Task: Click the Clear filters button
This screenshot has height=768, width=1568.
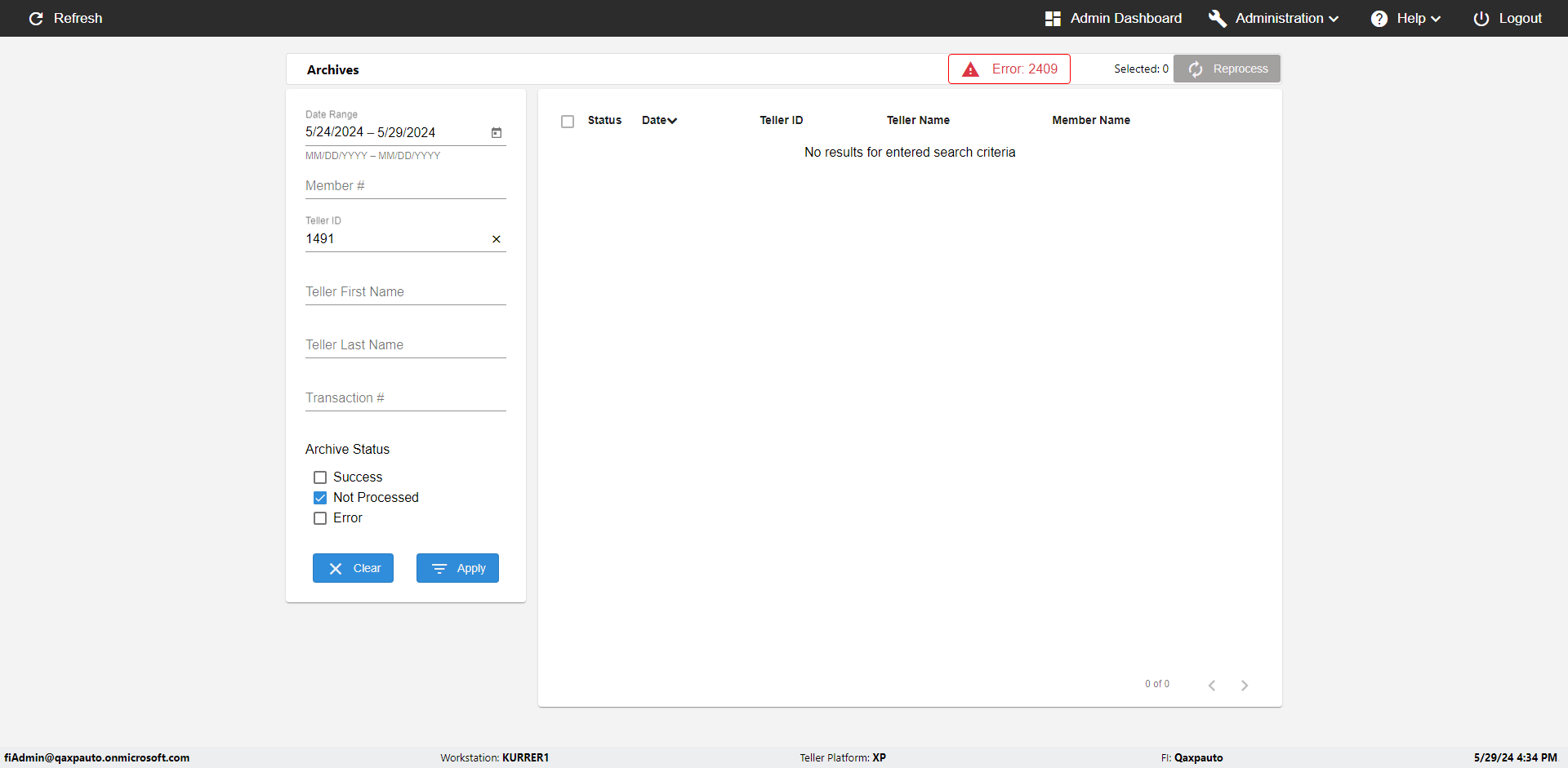Action: (353, 568)
